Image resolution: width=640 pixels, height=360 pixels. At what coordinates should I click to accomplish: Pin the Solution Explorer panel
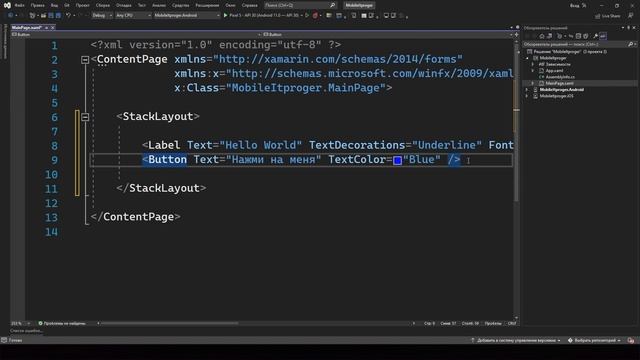pyautogui.click(x=628, y=28)
